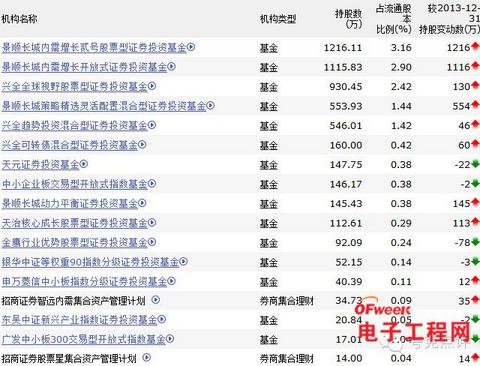Click arrow icon after 招商证券智远内需集合资产管理计划
The image size is (480, 366).
[x=156, y=300]
